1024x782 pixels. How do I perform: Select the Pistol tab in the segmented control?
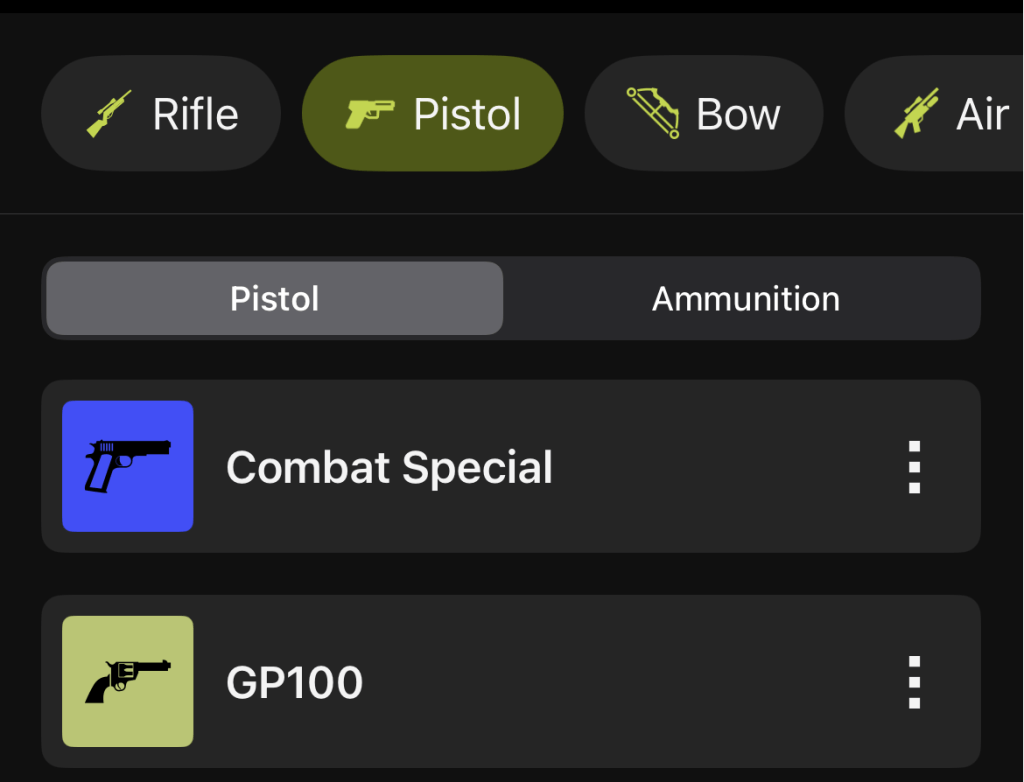tap(273, 297)
